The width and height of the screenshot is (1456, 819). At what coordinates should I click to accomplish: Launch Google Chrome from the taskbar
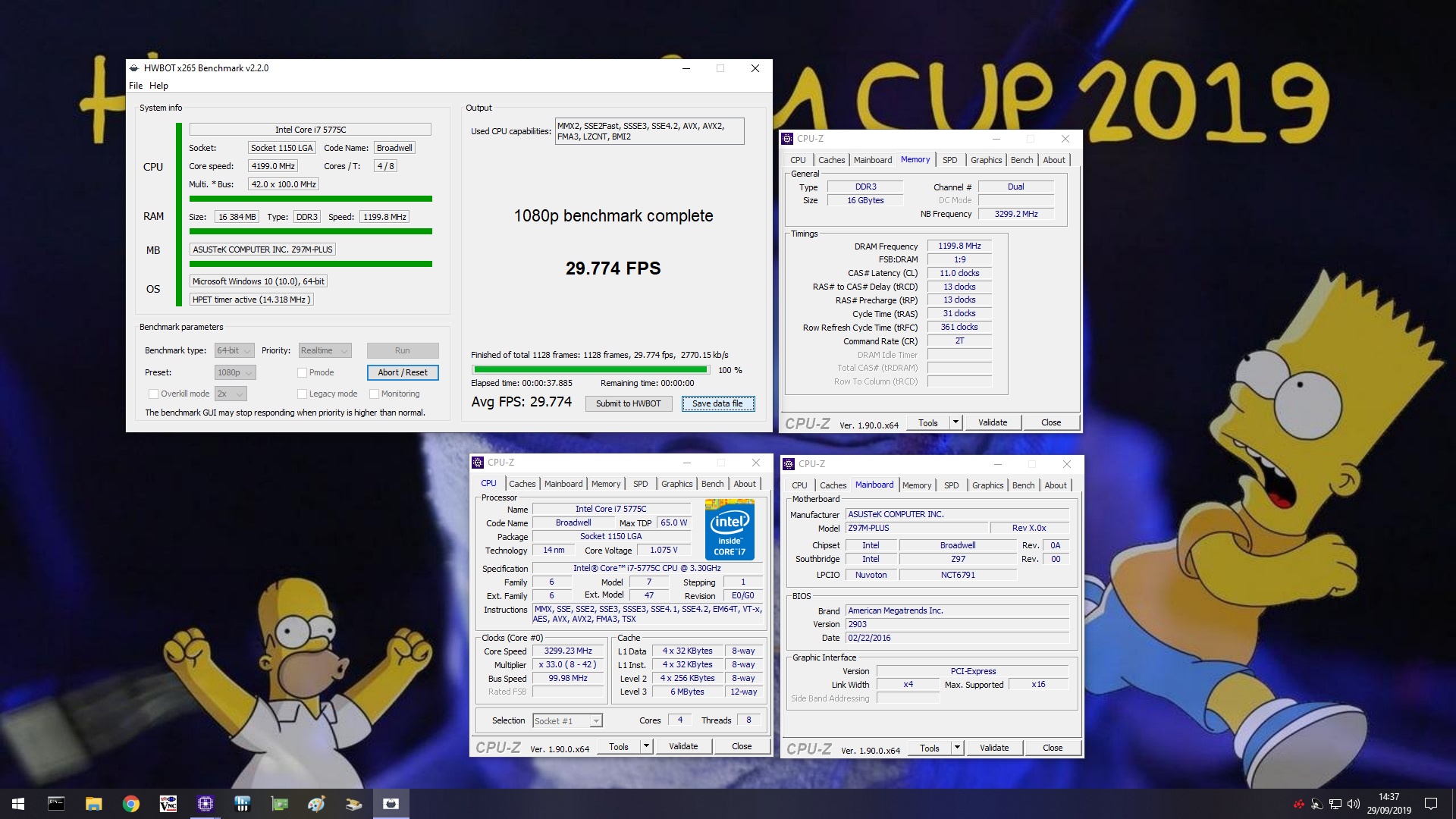[x=130, y=804]
